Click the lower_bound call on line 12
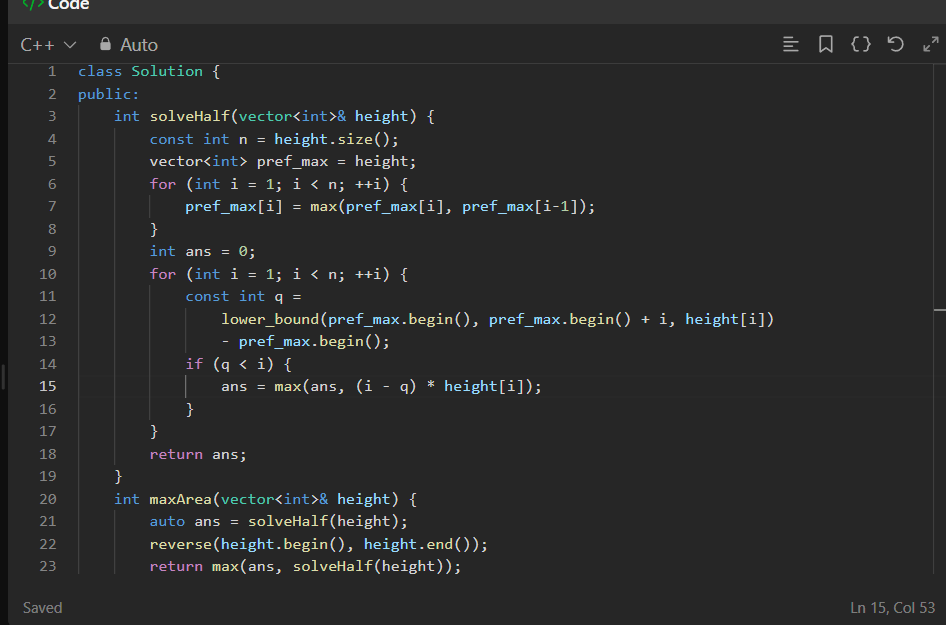Viewport: 946px width, 625px height. point(270,319)
